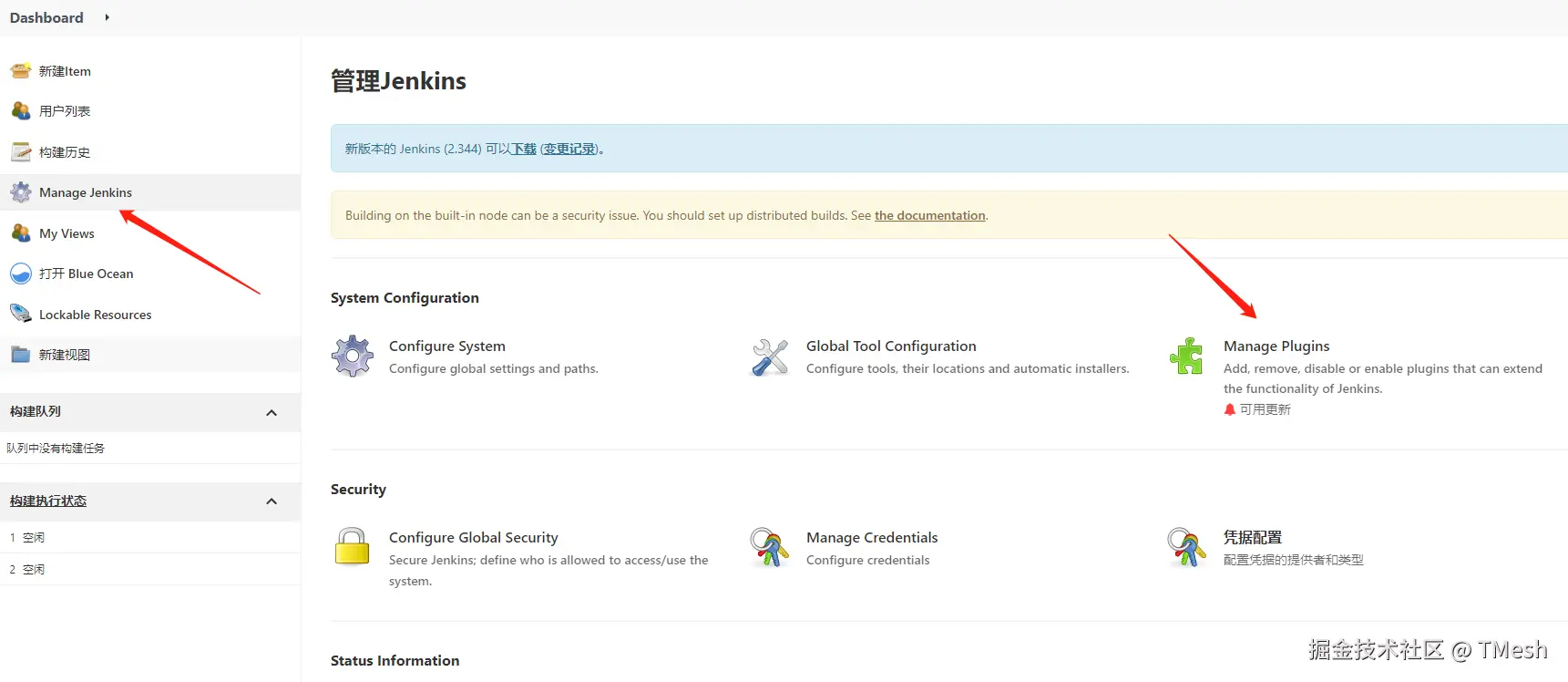The width and height of the screenshot is (1568, 682).
Task: Click the Manage Plugins puzzle piece icon
Action: click(1186, 356)
